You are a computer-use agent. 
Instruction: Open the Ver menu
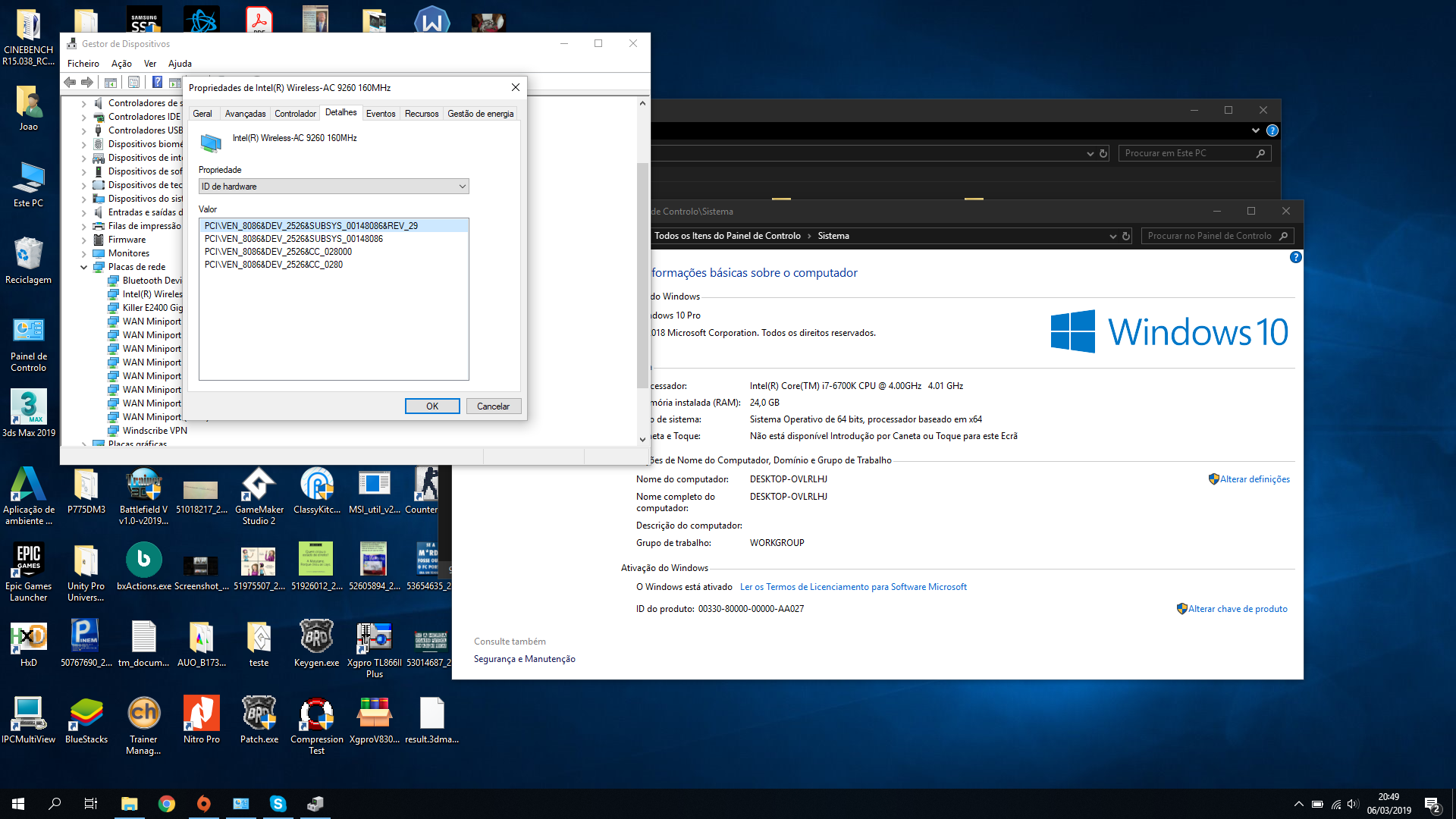click(150, 64)
